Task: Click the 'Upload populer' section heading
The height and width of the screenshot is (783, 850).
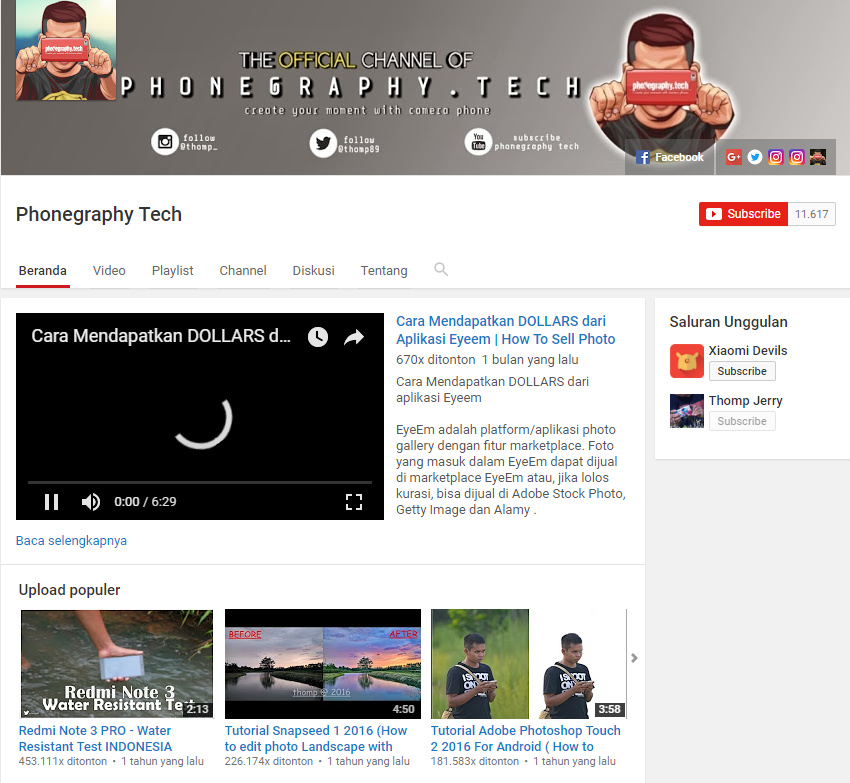Action: coord(69,590)
